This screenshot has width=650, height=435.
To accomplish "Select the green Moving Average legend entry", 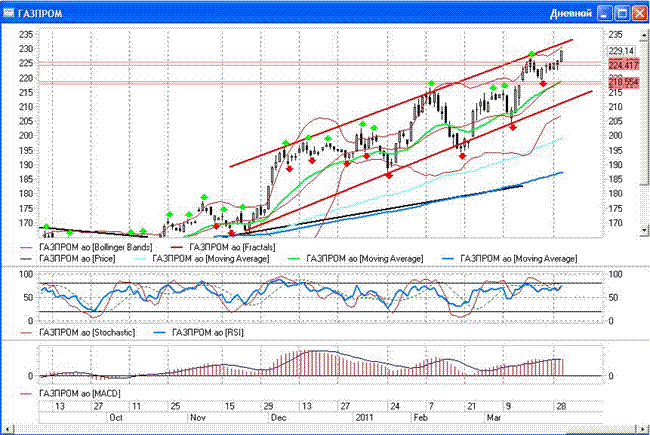I will (356, 259).
